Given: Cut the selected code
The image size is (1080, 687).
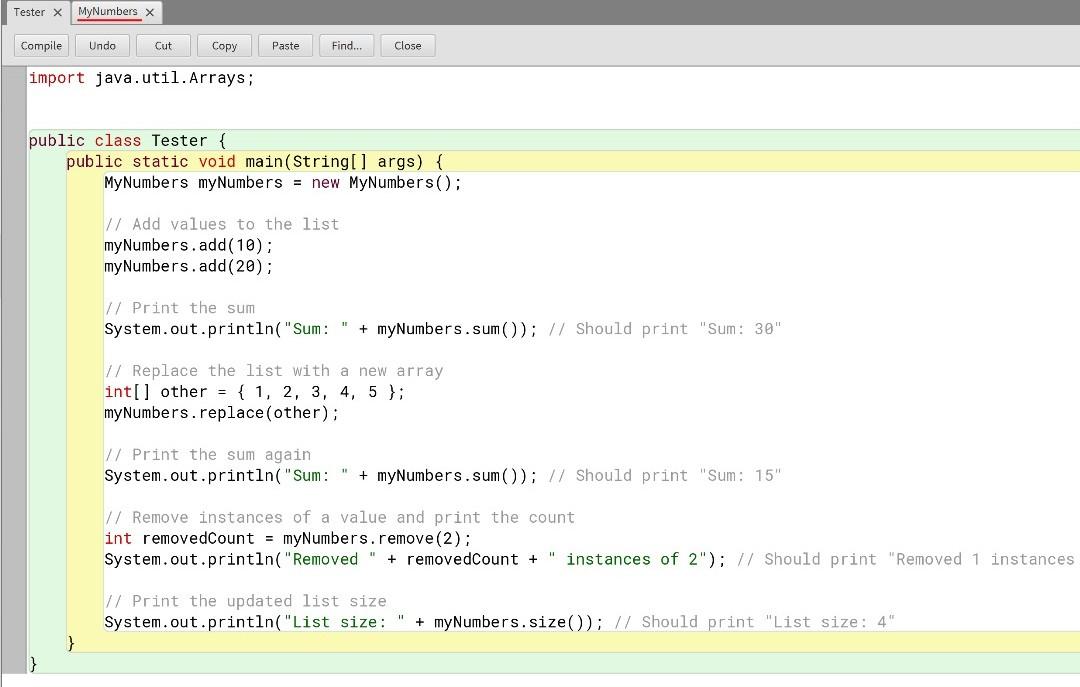Looking at the screenshot, I should pyautogui.click(x=162, y=45).
